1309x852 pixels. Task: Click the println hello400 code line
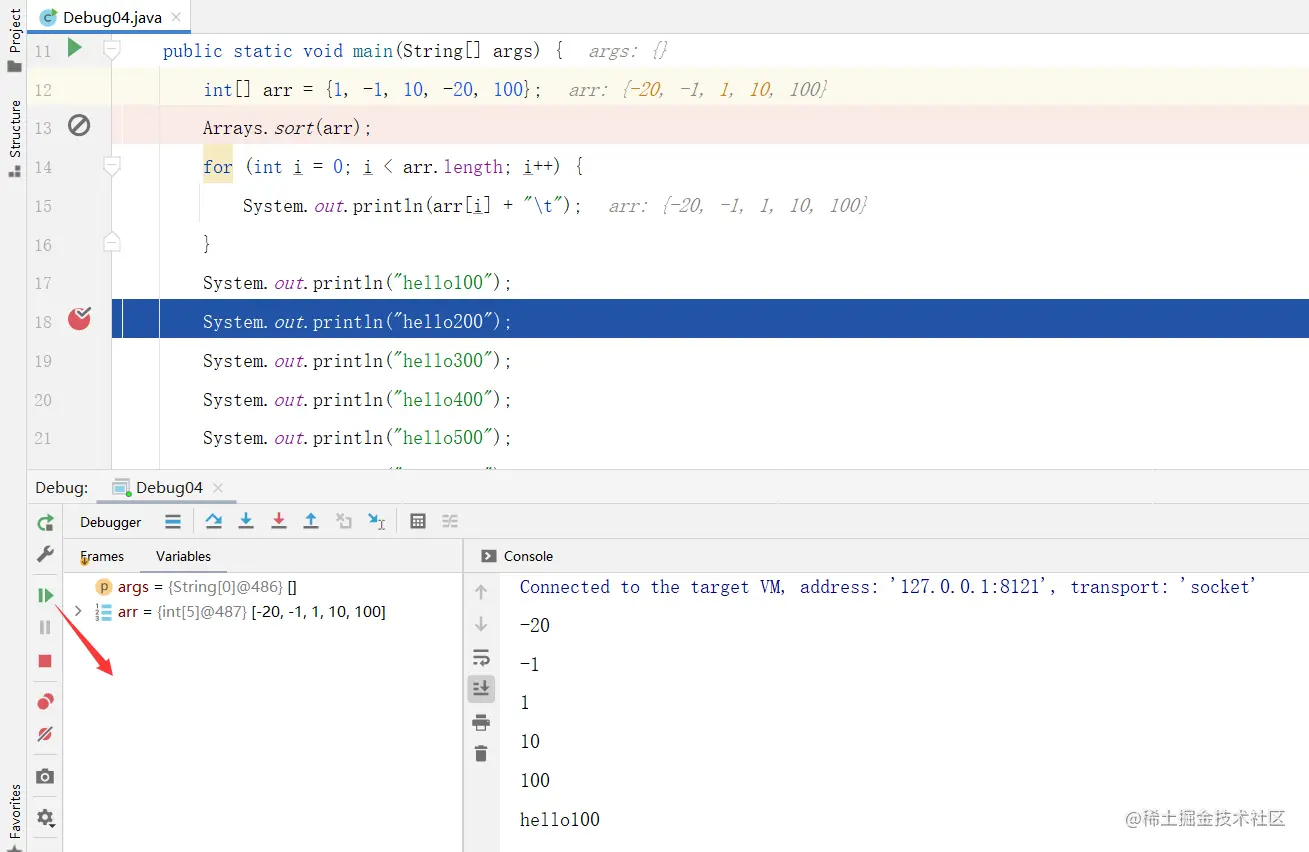[357, 399]
